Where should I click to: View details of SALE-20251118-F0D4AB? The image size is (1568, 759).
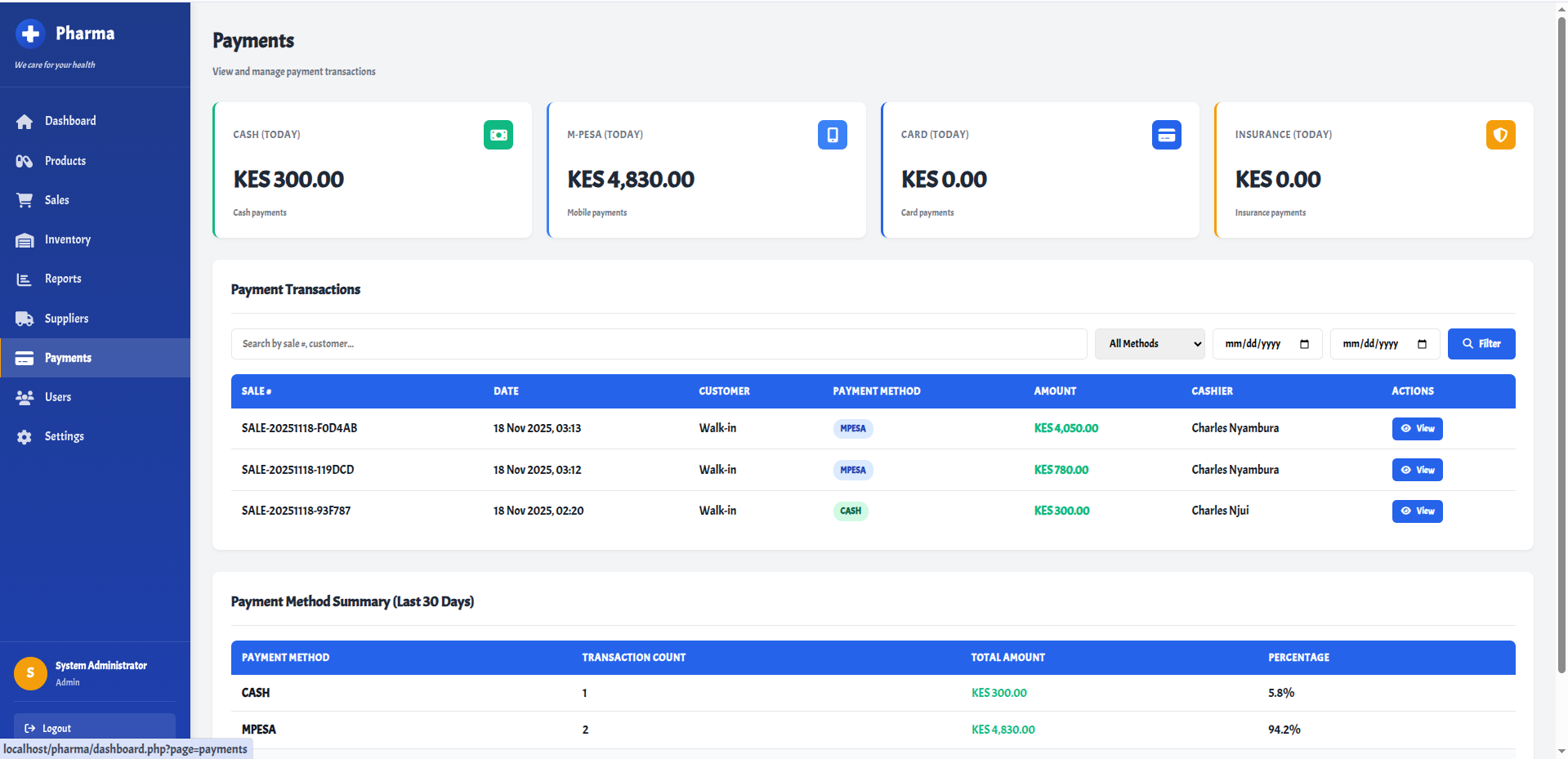pos(1417,428)
